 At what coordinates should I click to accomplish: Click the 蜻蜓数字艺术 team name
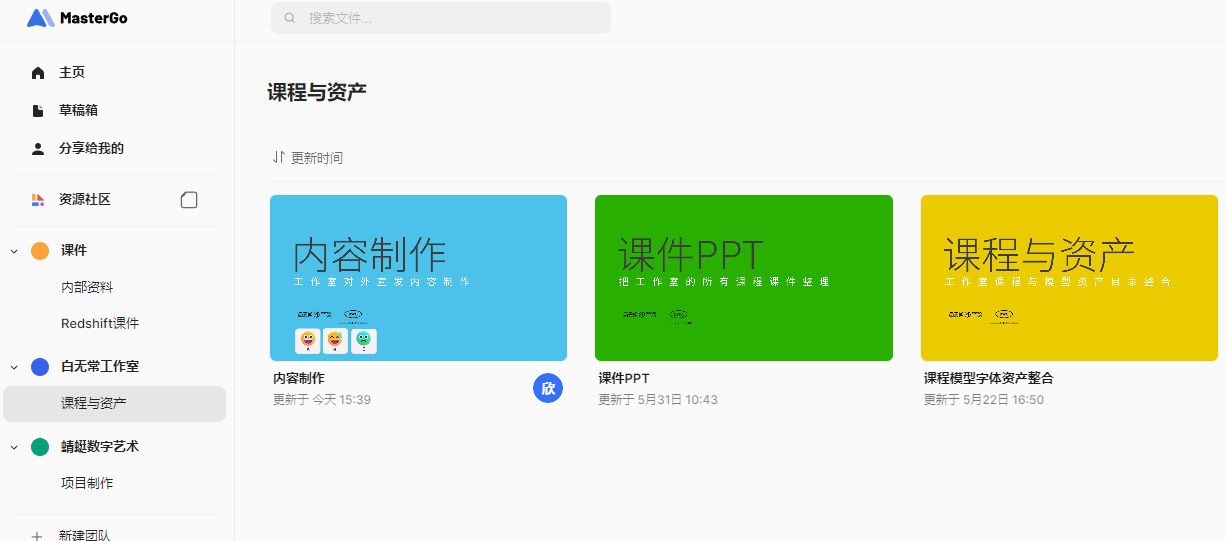(x=100, y=447)
